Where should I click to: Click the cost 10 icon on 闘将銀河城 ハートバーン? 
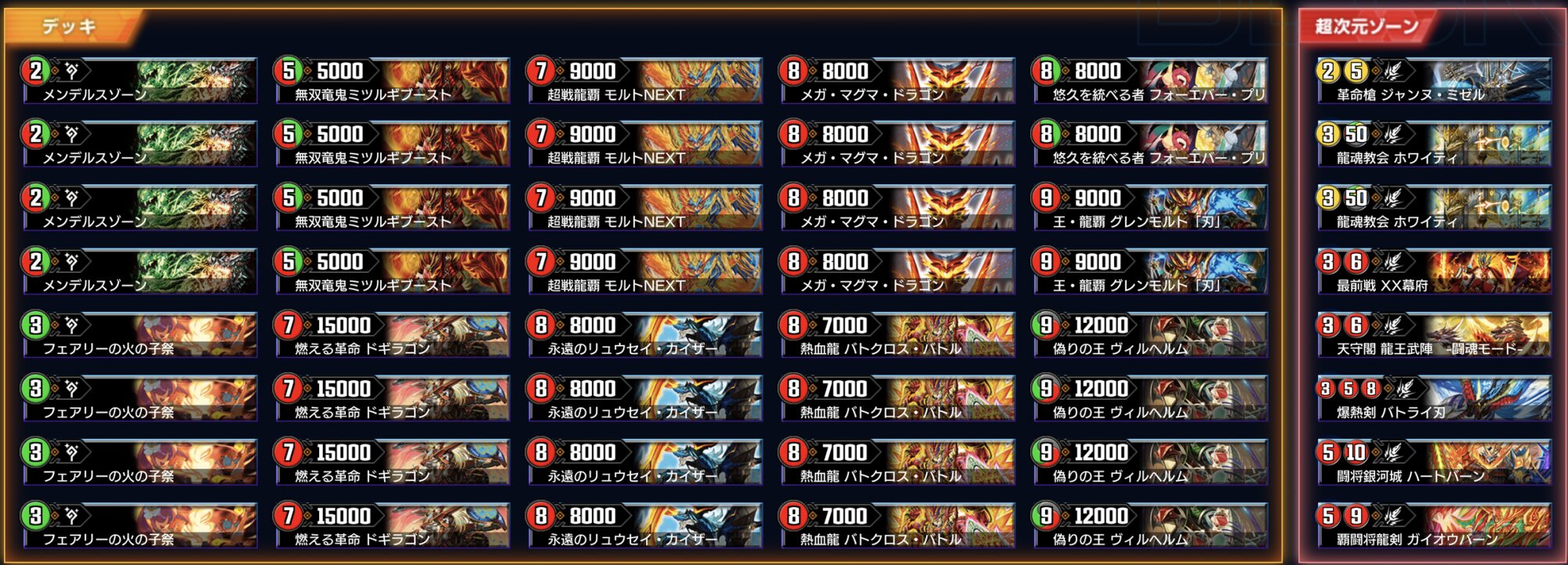[1356, 453]
